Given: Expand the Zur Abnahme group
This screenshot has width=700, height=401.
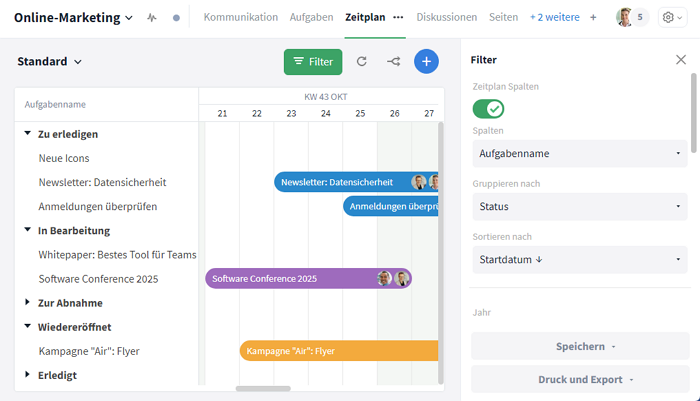Looking at the screenshot, I should [x=28, y=302].
